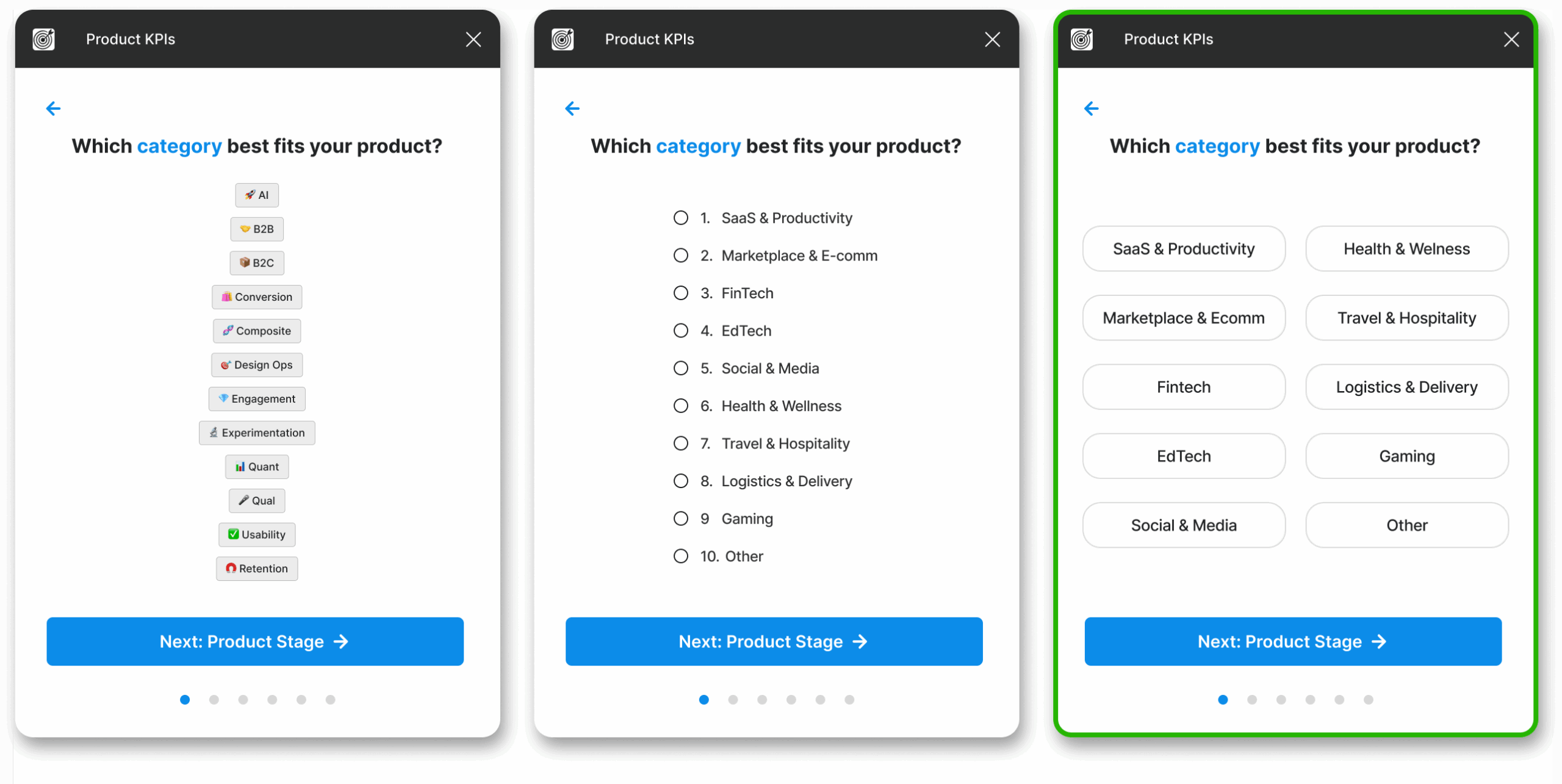The height and width of the screenshot is (784, 1562).
Task: Select the Engagement tag chip
Action: [x=257, y=399]
